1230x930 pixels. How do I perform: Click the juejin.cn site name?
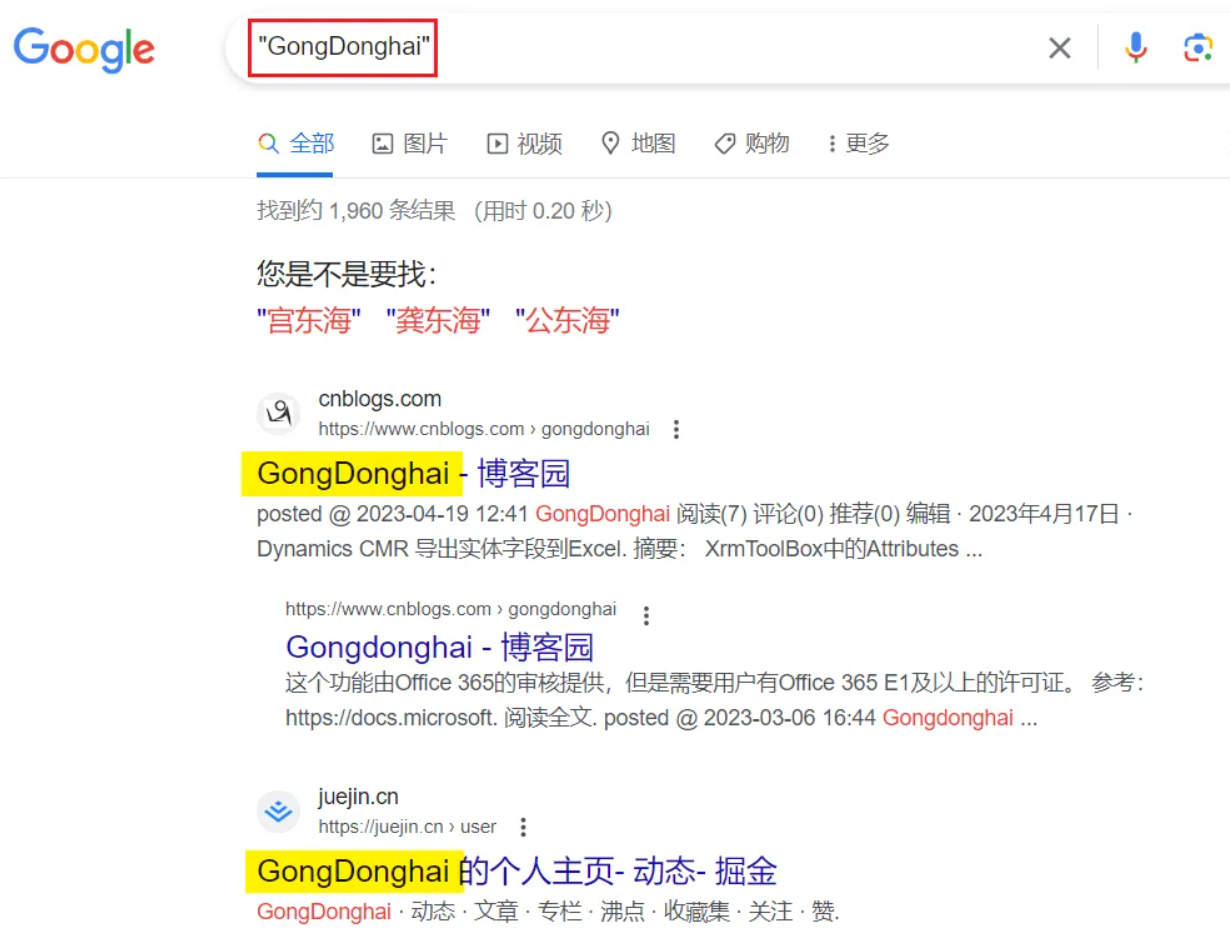359,797
